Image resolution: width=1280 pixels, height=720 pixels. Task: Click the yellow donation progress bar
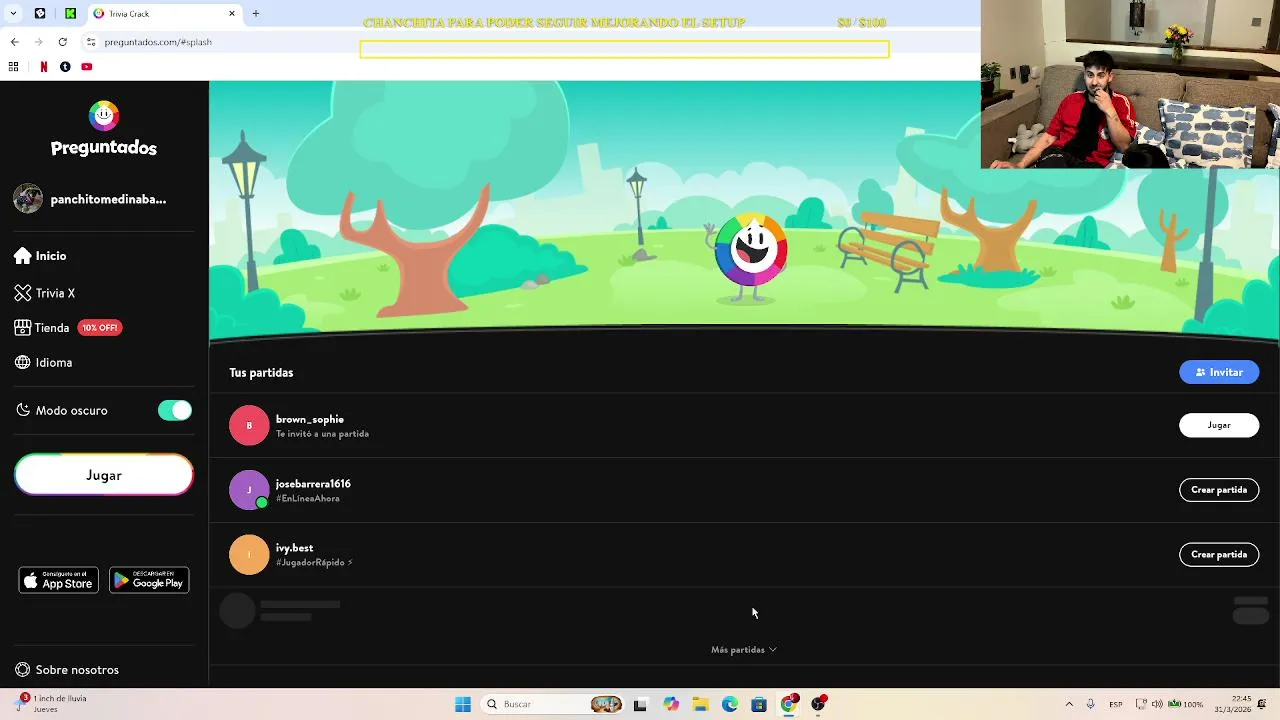[x=624, y=49]
